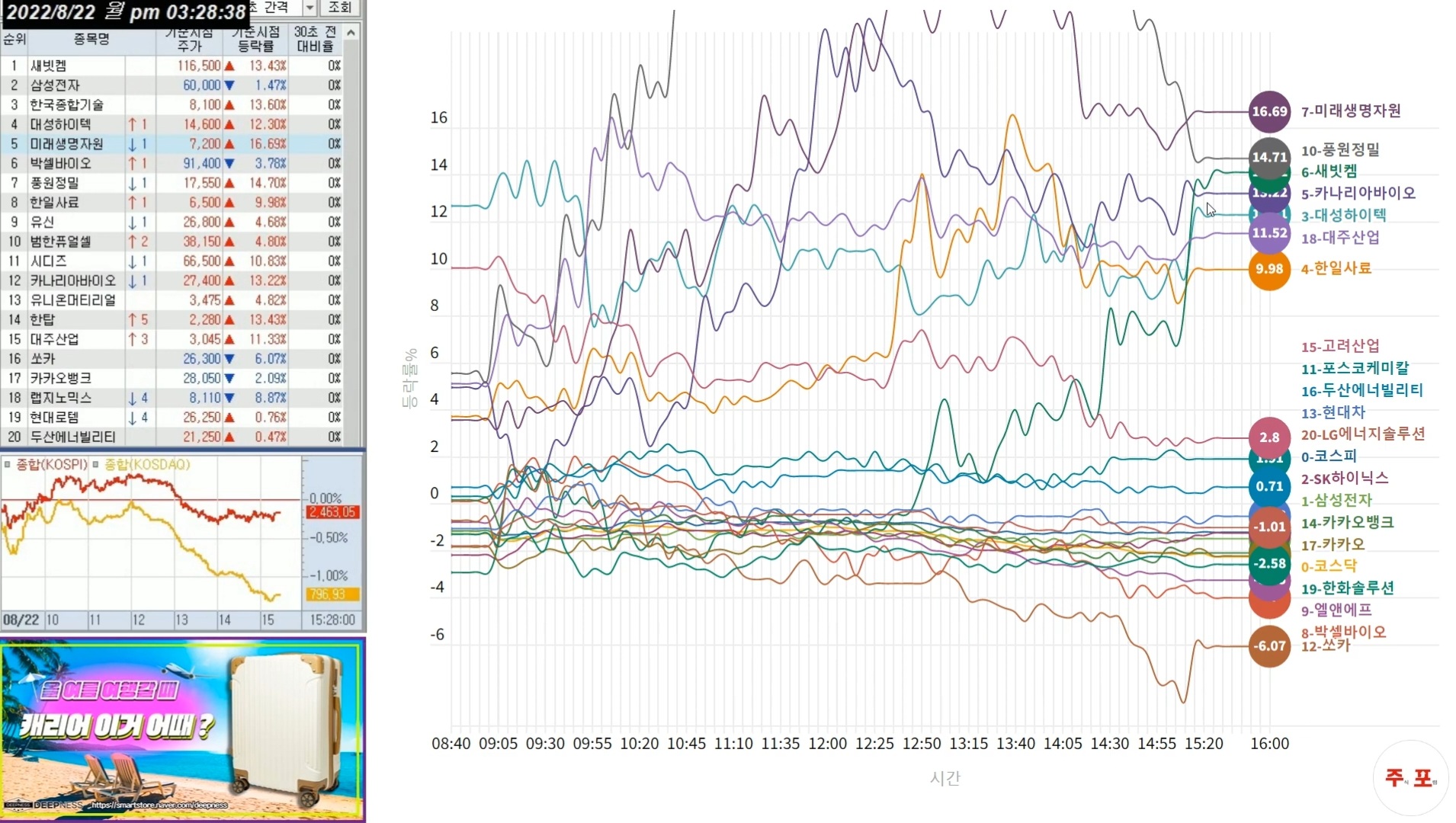The height and width of the screenshot is (823, 1456).
Task: Select the 한일사료 table row
Action: pos(172,203)
